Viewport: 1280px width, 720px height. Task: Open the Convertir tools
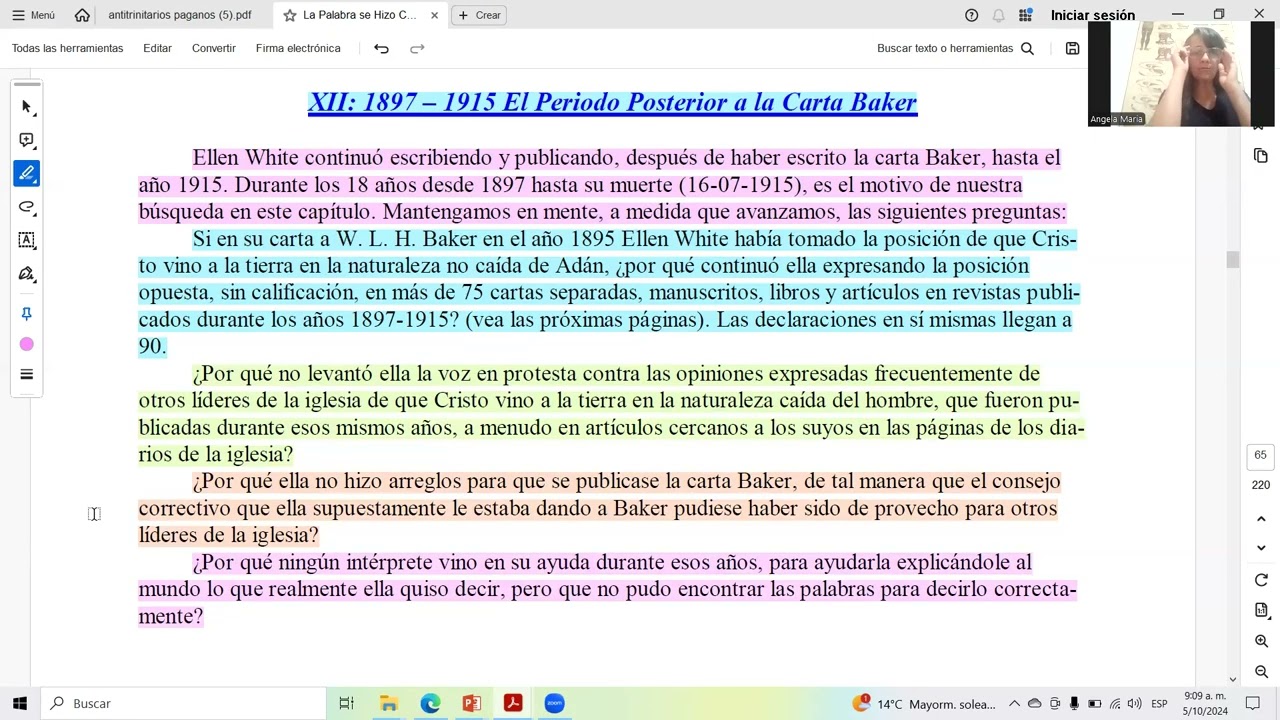point(214,48)
